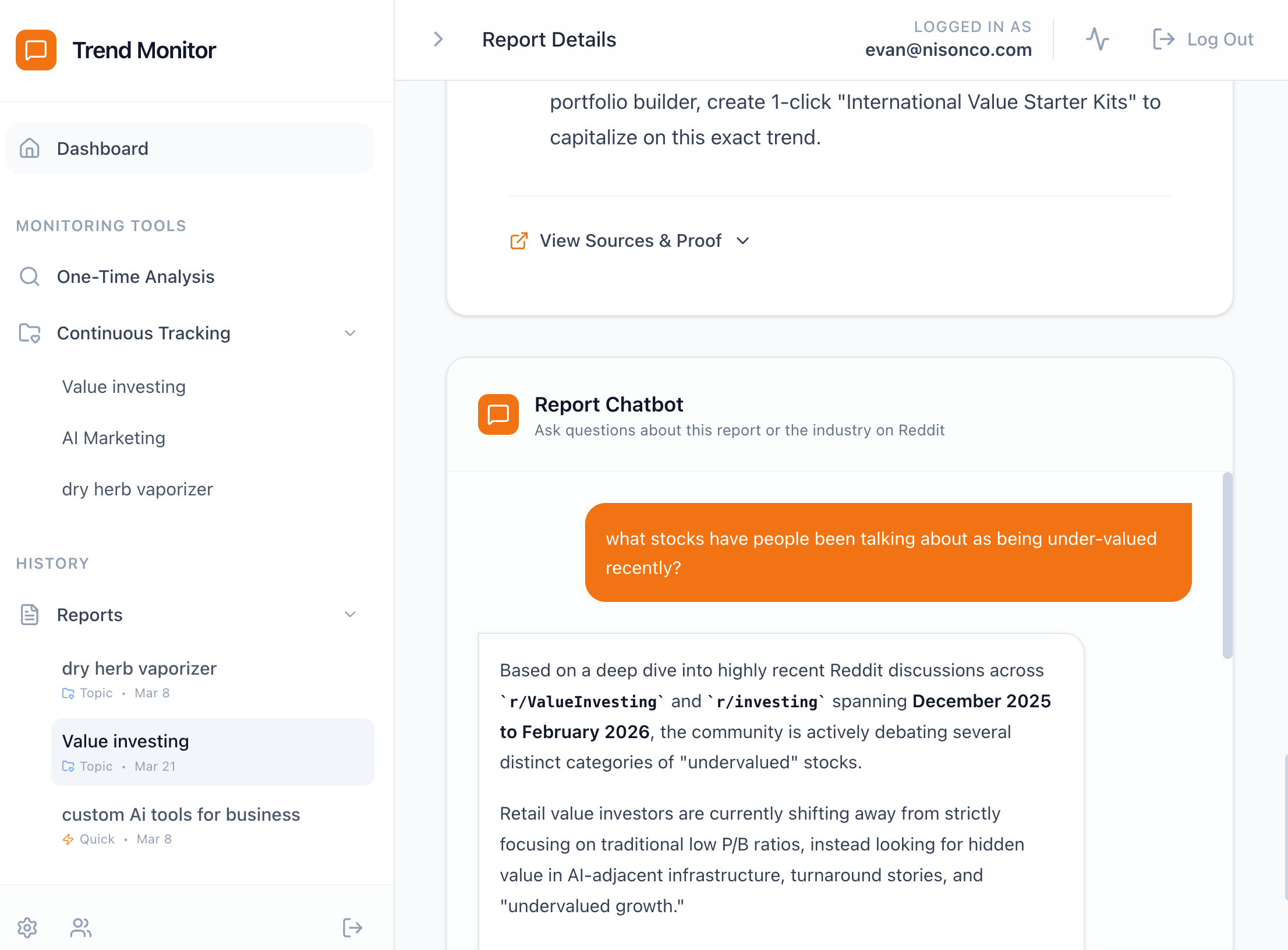Click the One-Time Analysis magnifier icon
The image size is (1288, 950).
30,277
